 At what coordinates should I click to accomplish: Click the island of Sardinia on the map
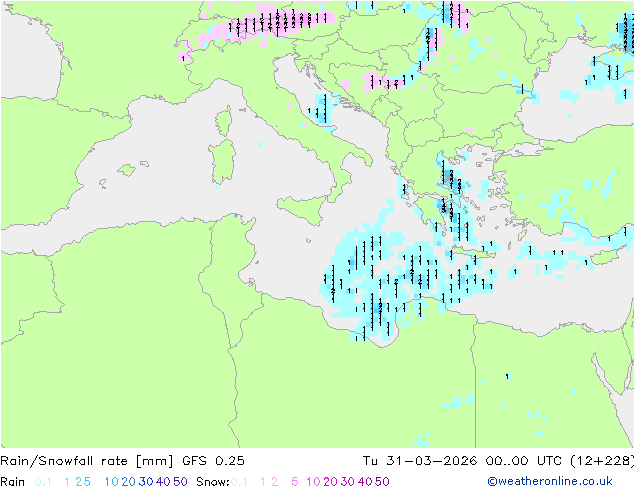[x=222, y=162]
